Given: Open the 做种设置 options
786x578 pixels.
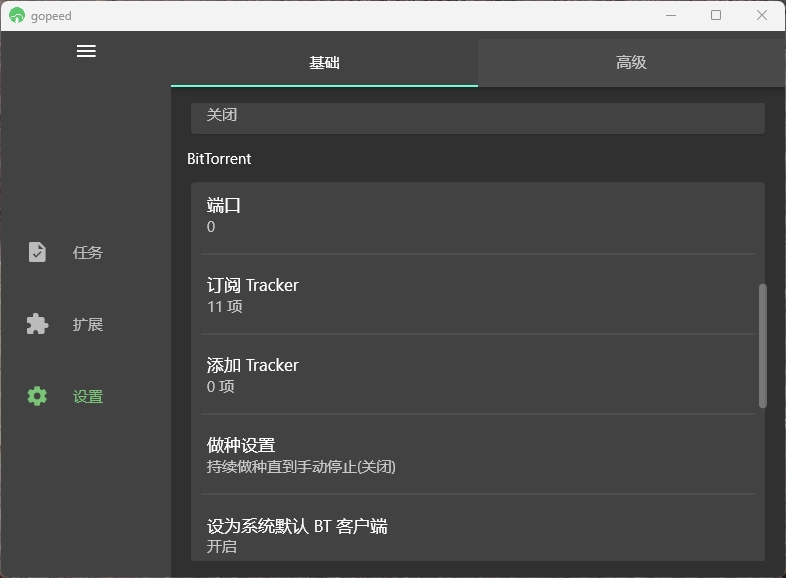Looking at the screenshot, I should (477, 455).
